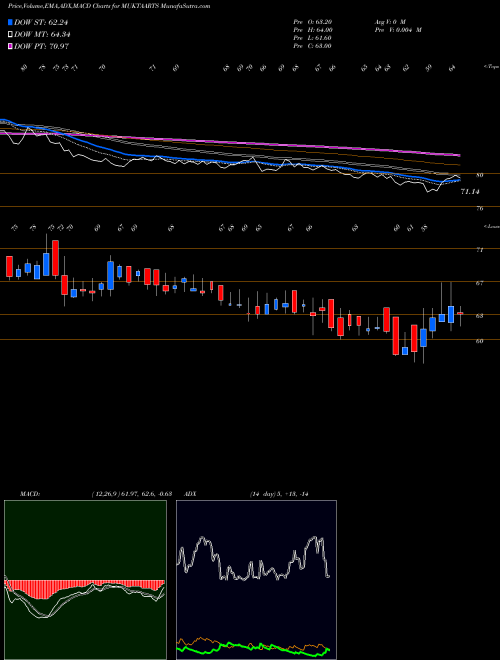Click the 71 axis label on candlestick chart

pos(479,250)
